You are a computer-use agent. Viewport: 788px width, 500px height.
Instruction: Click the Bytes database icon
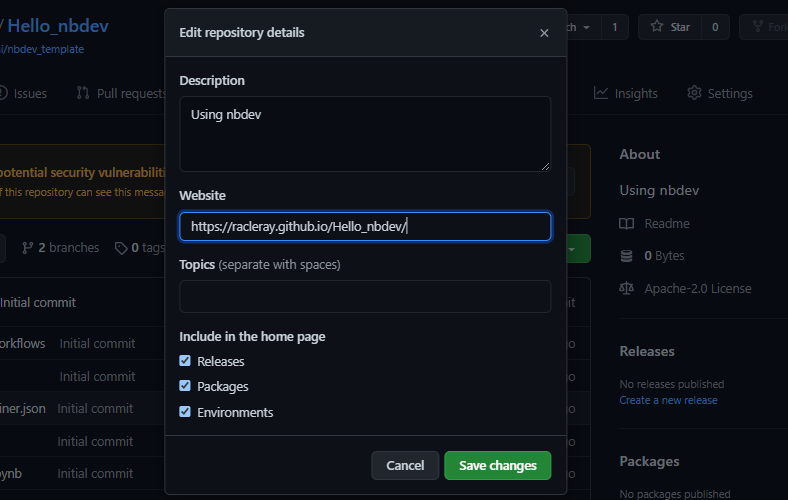click(627, 256)
